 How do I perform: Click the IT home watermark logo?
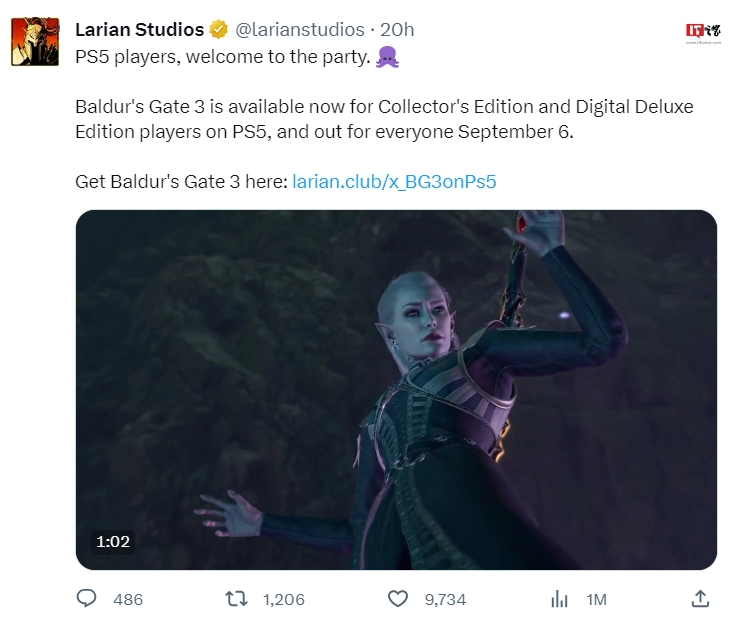tap(703, 33)
